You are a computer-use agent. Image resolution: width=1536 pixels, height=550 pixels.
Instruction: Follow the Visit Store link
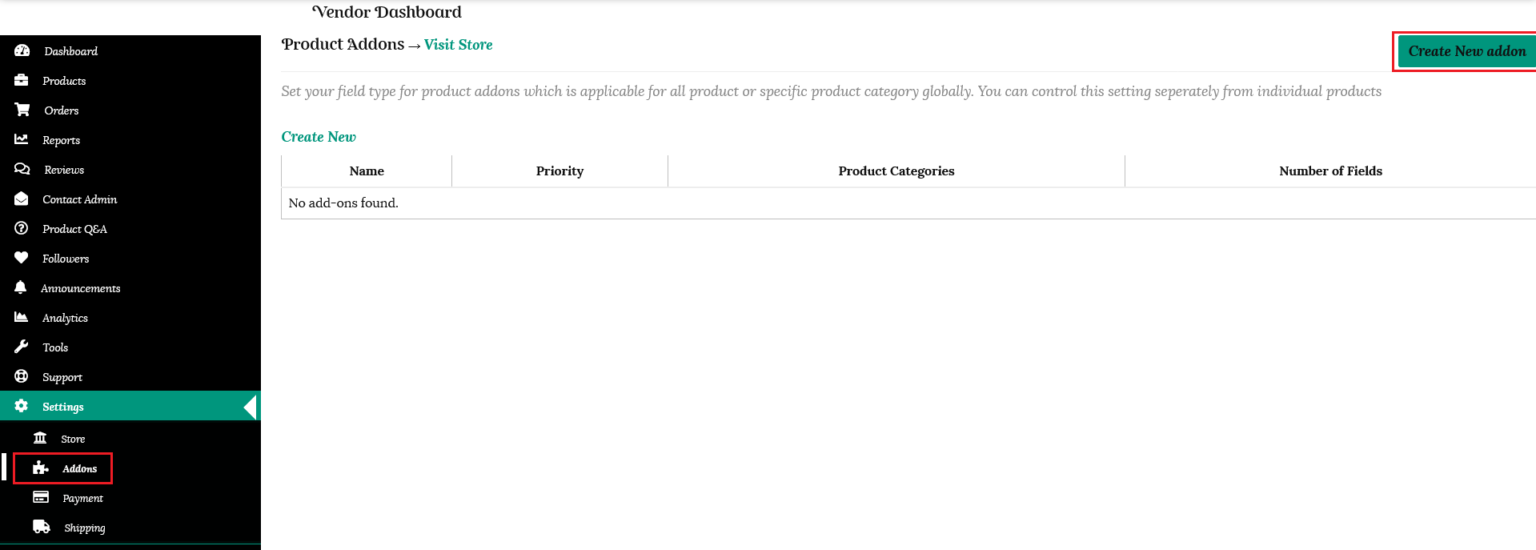[458, 45]
